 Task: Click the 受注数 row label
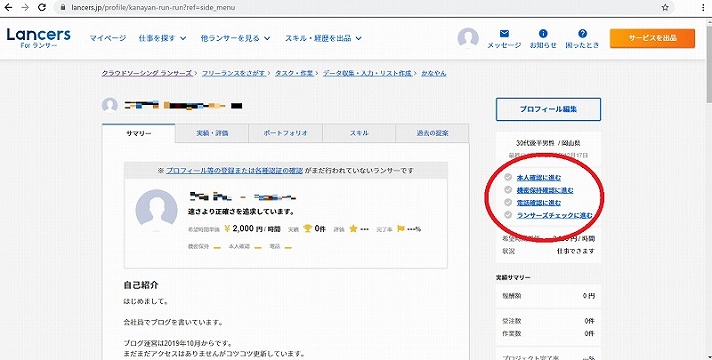(512, 321)
